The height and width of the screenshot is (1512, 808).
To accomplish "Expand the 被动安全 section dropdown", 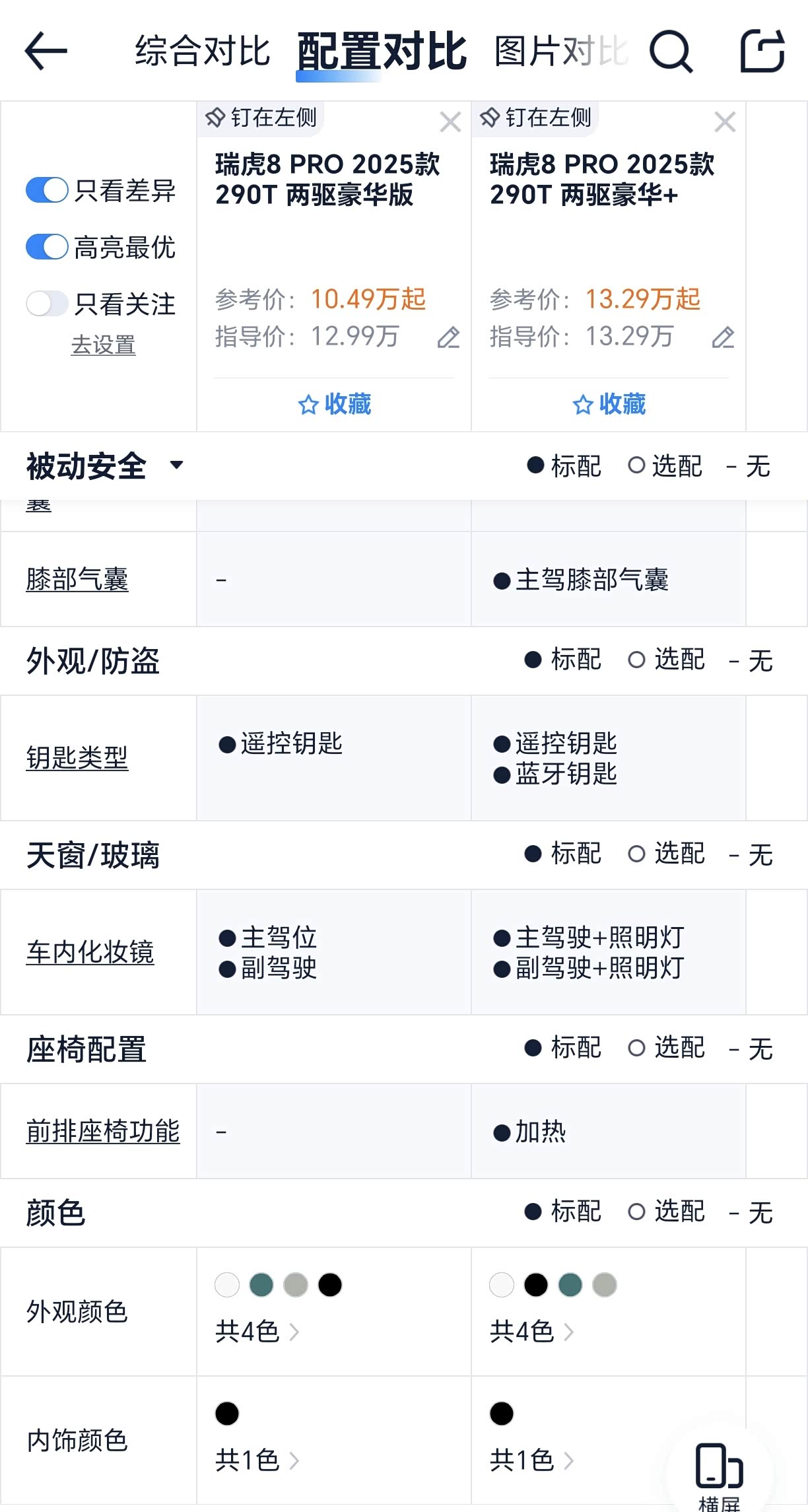I will (x=176, y=465).
